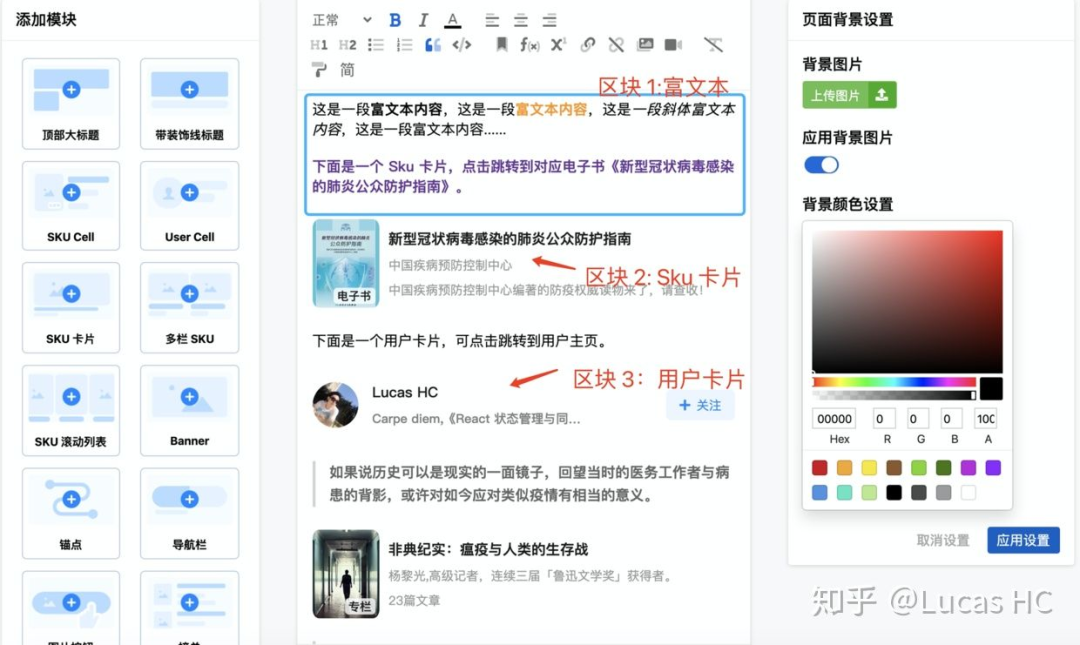Add the 锚点 anchor module
This screenshot has height=645, width=1080.
click(x=71, y=513)
